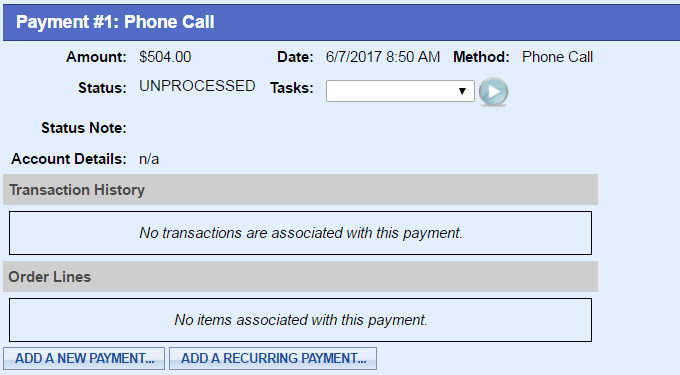Click the Tasks dropdown arrow

(462, 91)
